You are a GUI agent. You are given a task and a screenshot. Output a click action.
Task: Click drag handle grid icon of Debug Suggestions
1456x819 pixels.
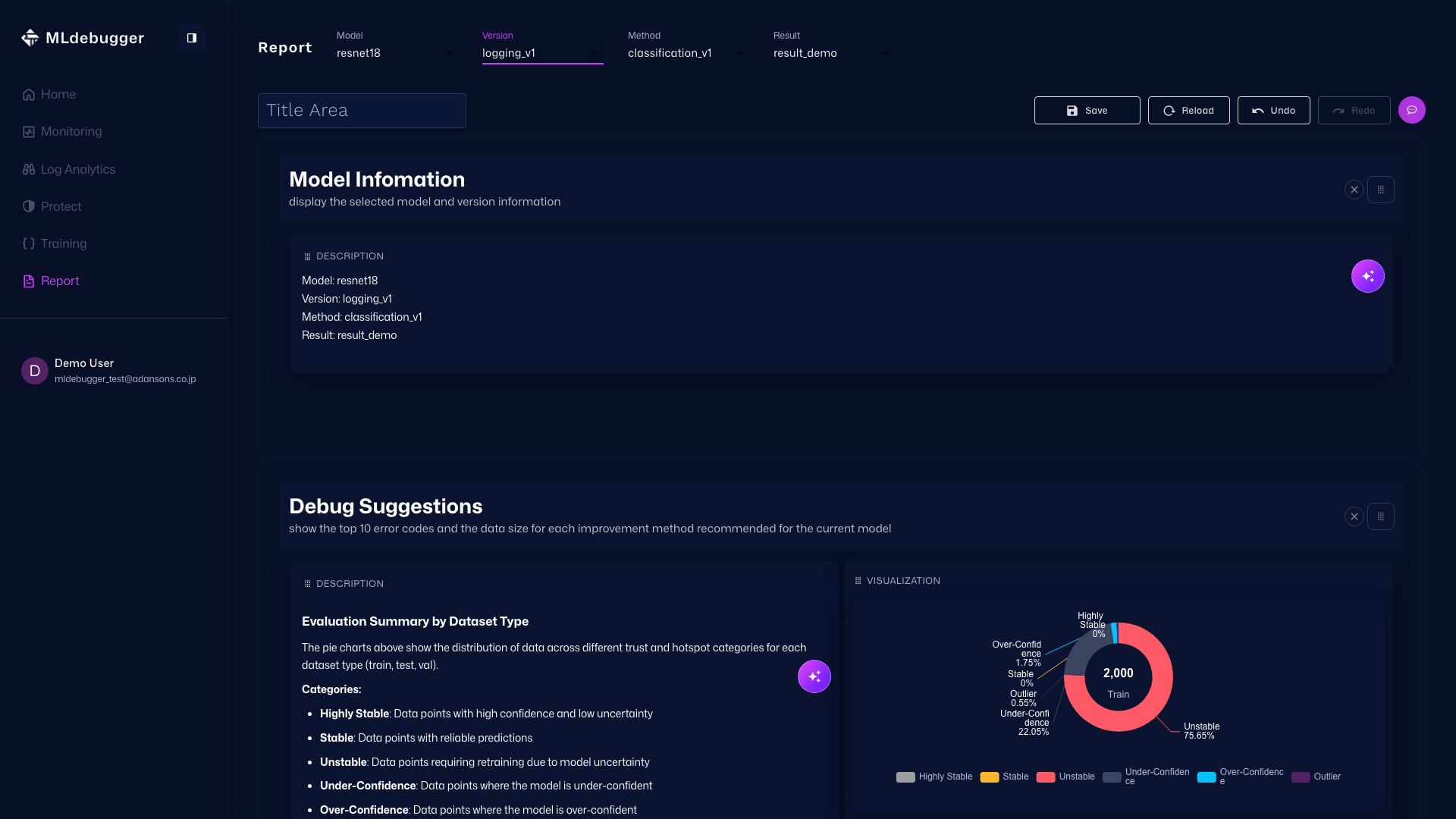point(1380,517)
